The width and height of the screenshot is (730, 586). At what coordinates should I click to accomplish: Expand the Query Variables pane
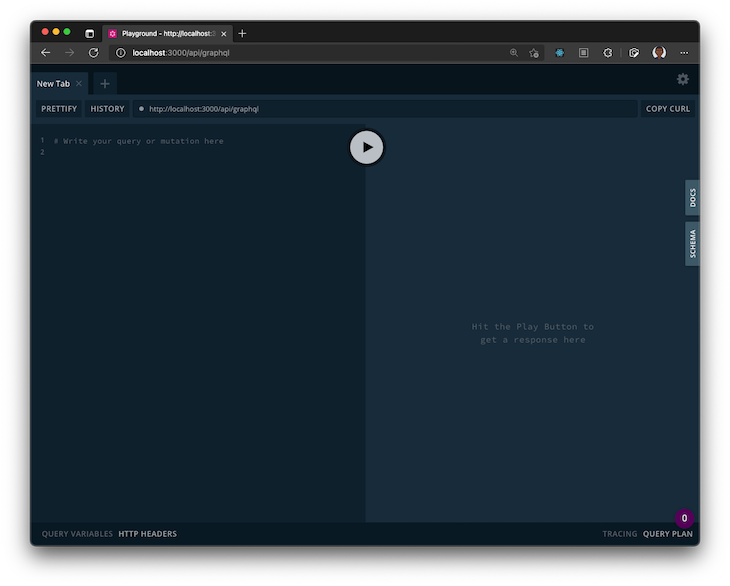point(77,534)
